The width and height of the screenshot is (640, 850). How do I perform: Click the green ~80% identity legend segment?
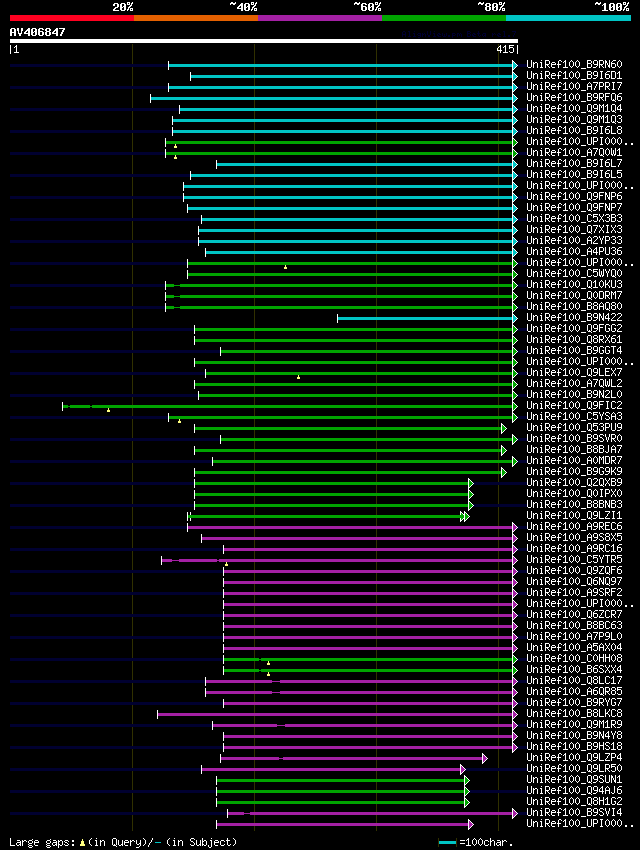click(444, 18)
